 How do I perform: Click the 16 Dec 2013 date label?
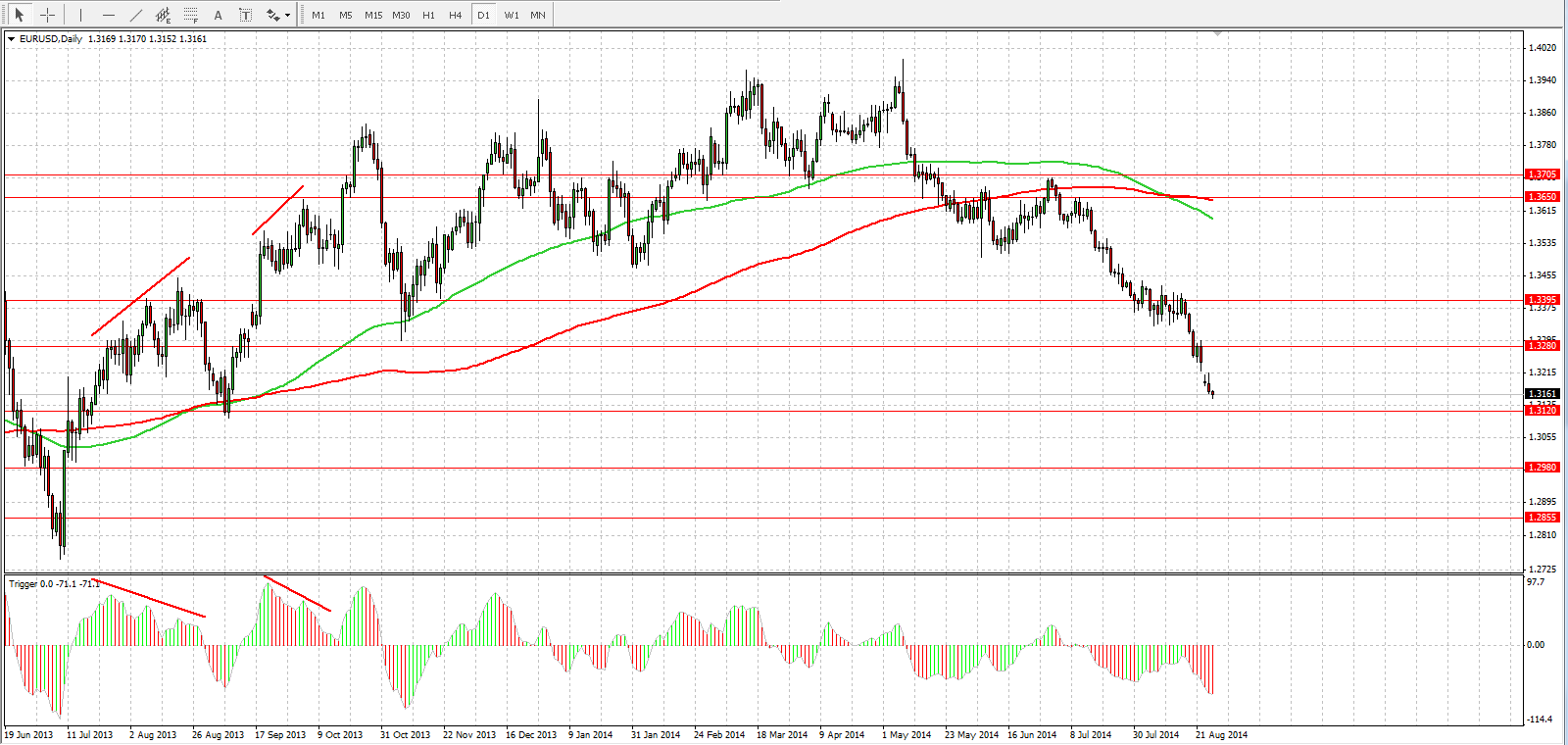[x=531, y=734]
